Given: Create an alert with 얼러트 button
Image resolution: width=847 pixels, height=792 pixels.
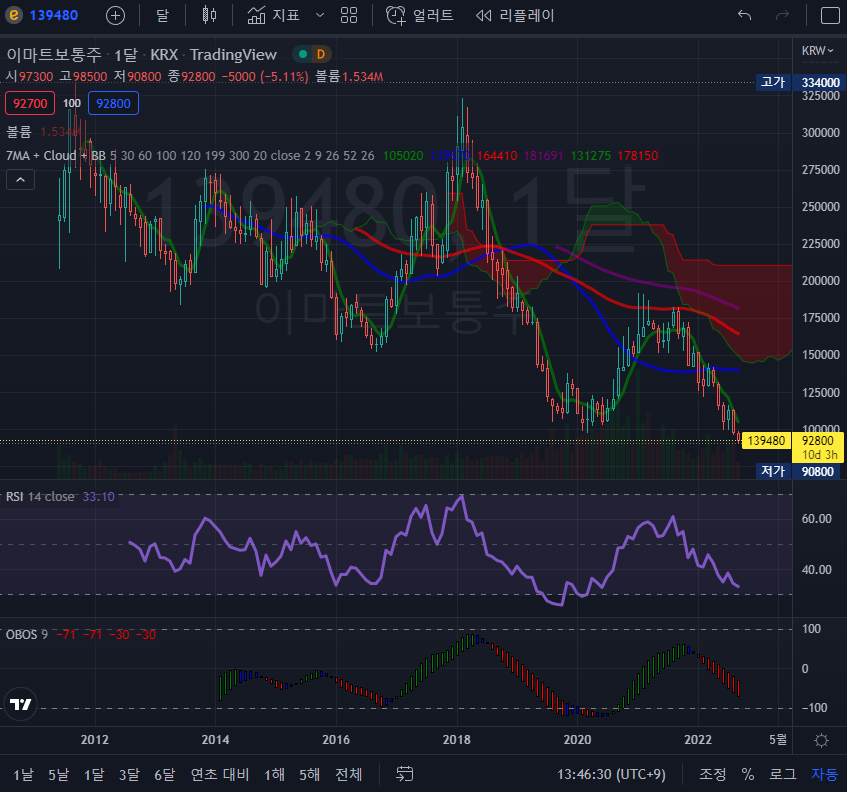Looking at the screenshot, I should click(420, 15).
